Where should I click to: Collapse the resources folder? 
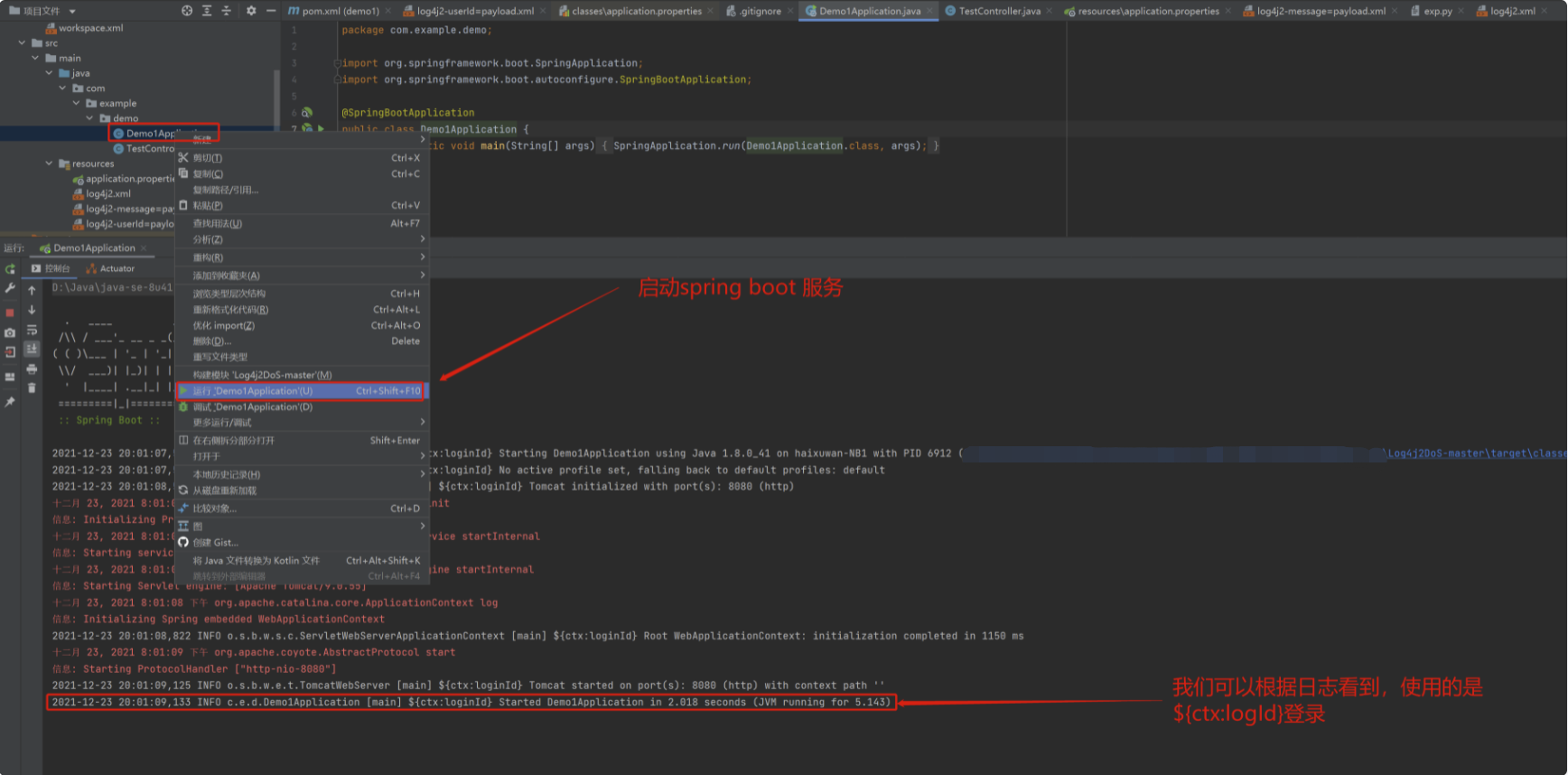(49, 163)
